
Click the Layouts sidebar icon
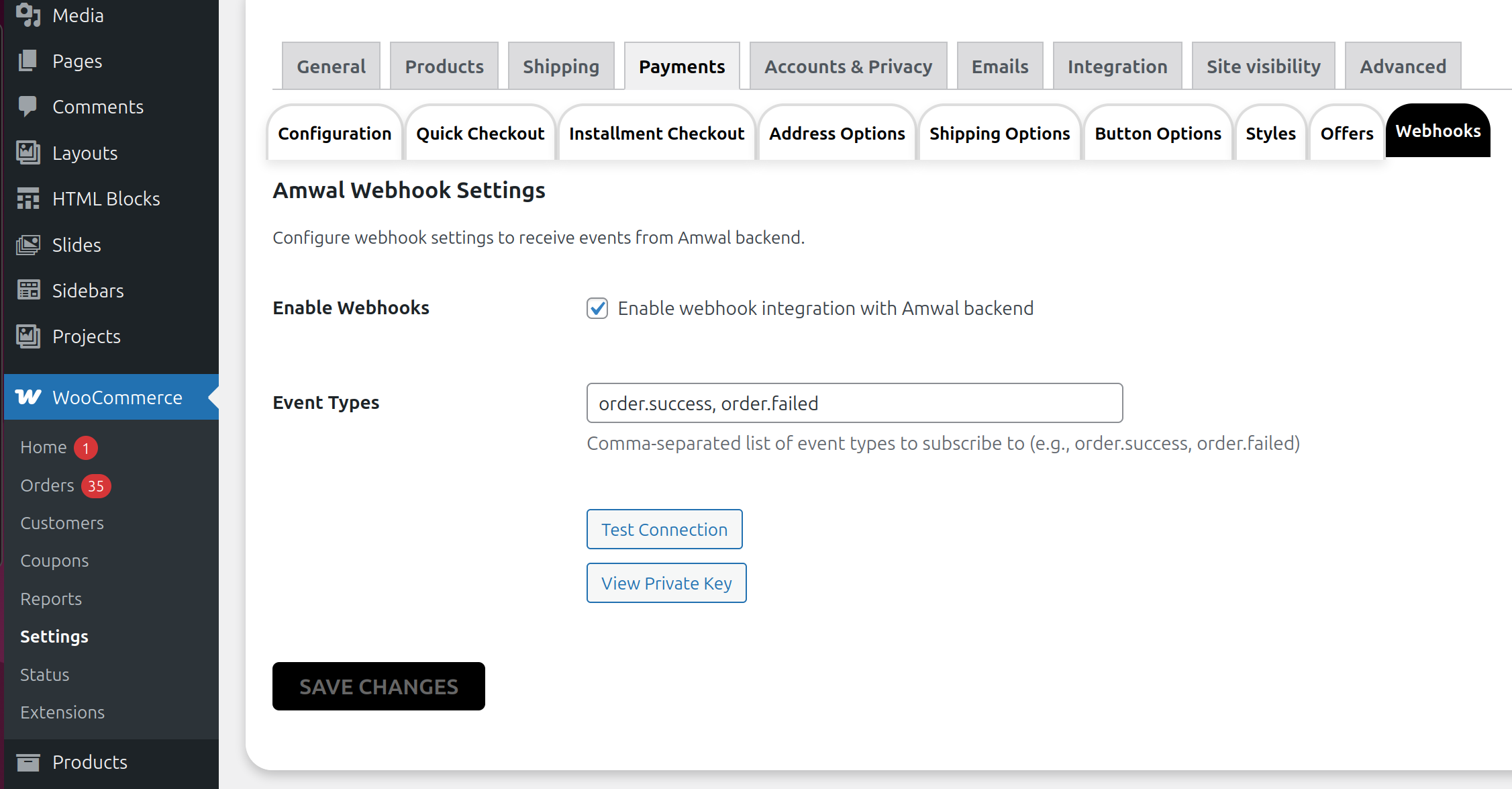(28, 152)
